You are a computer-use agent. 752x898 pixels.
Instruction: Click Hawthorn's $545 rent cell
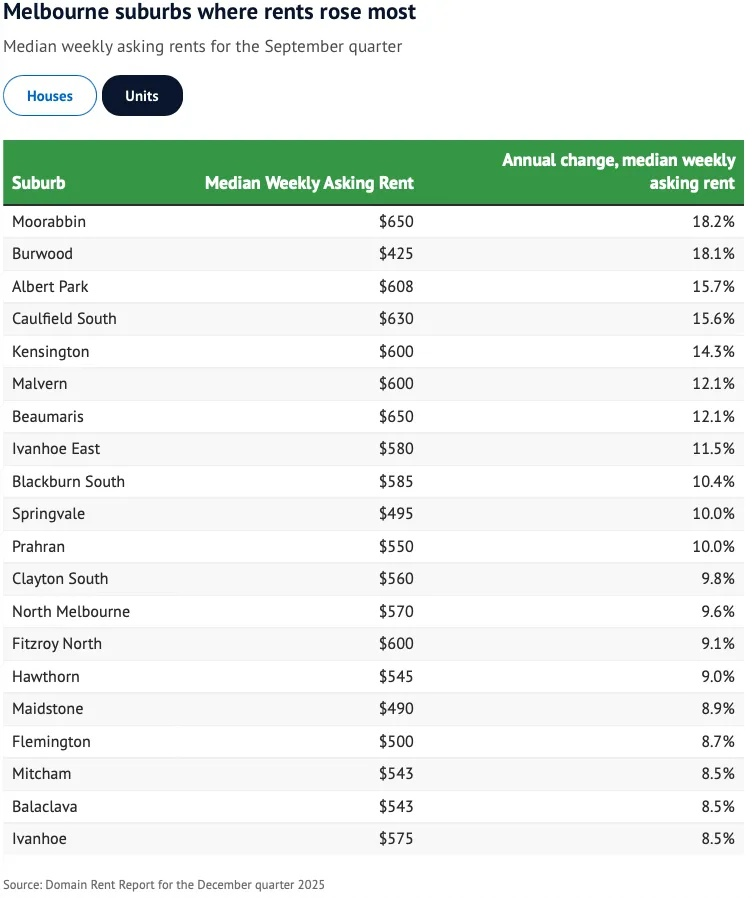(x=396, y=677)
